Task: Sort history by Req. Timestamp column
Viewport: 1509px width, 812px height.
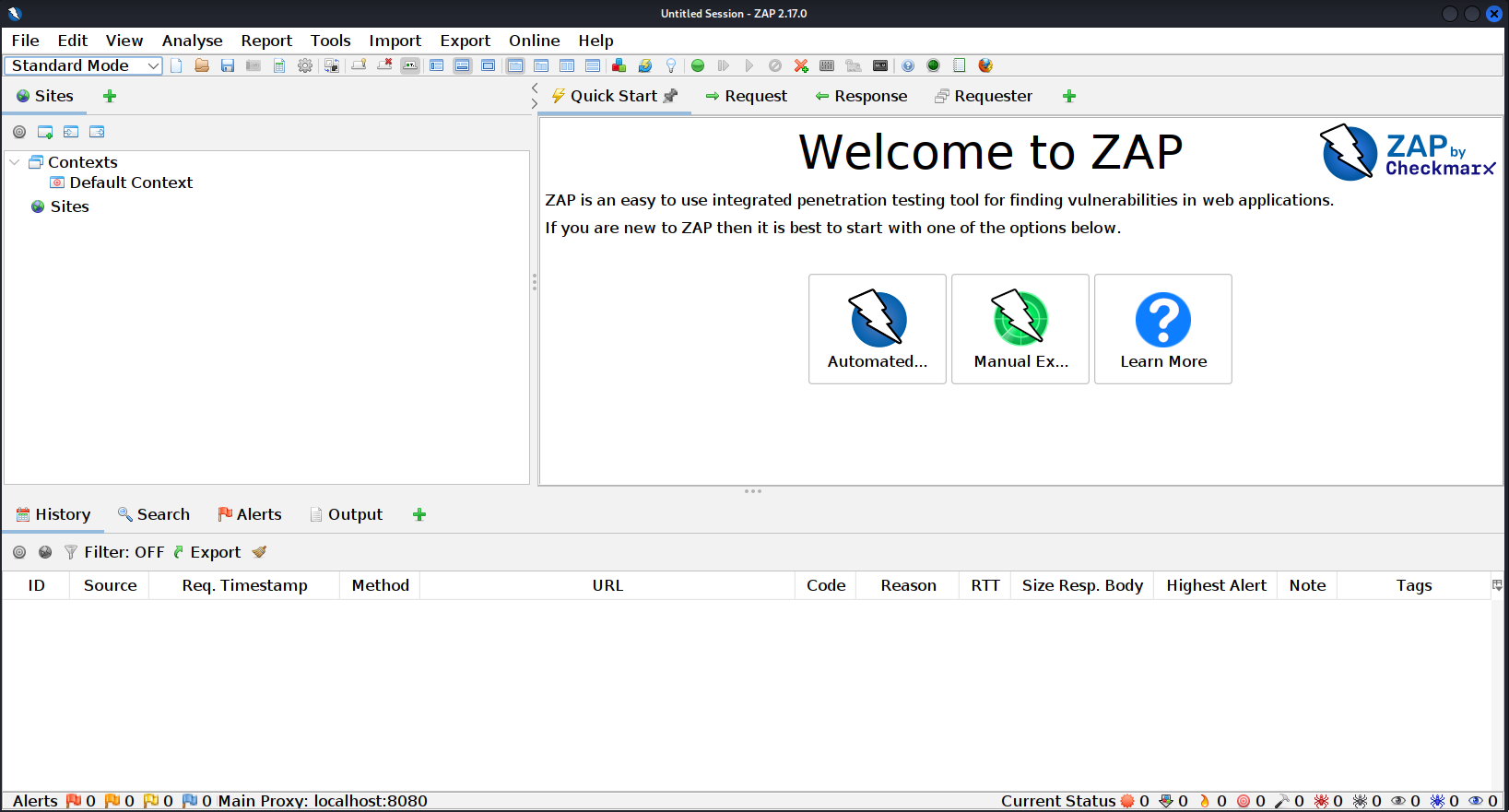Action: pyautogui.click(x=244, y=585)
